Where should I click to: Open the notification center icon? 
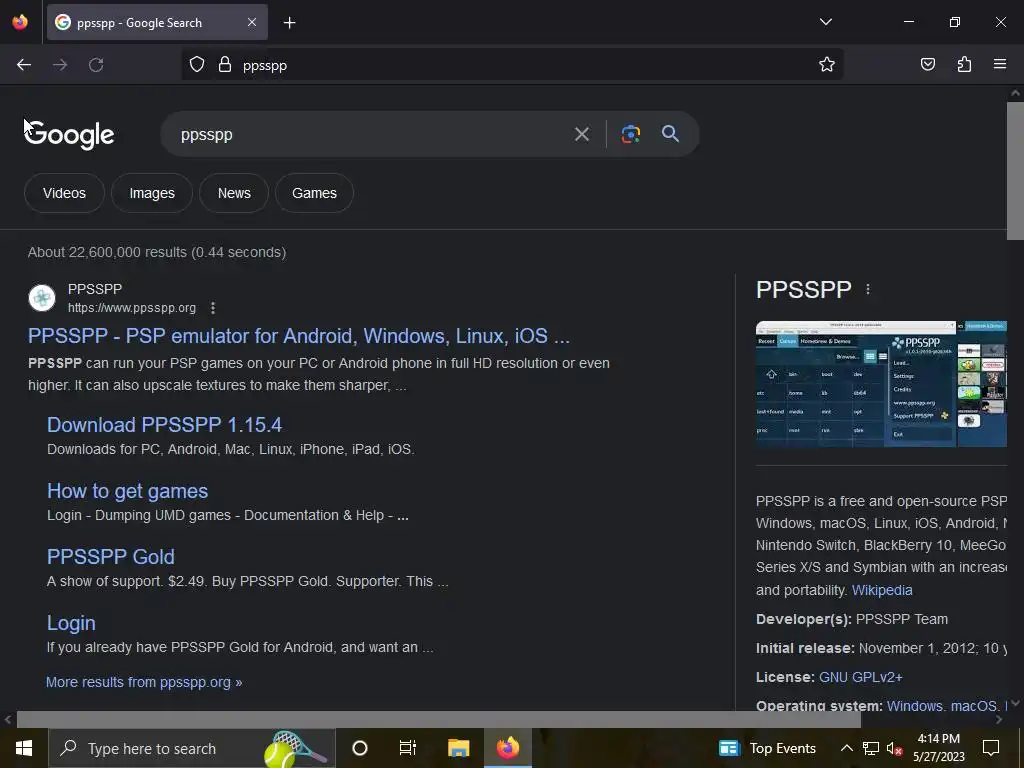(991, 748)
